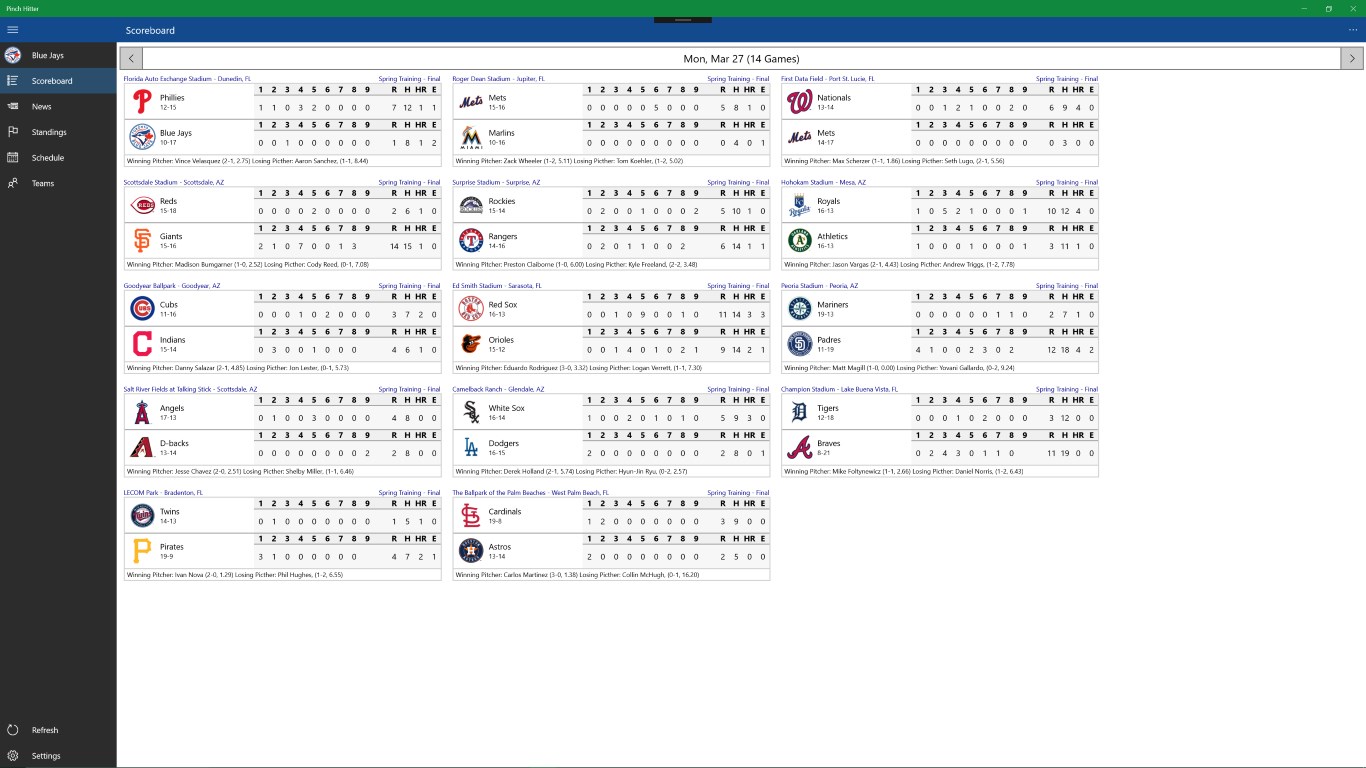The image size is (1366, 768).
Task: Select the Red Sox team name
Action: [503, 305]
